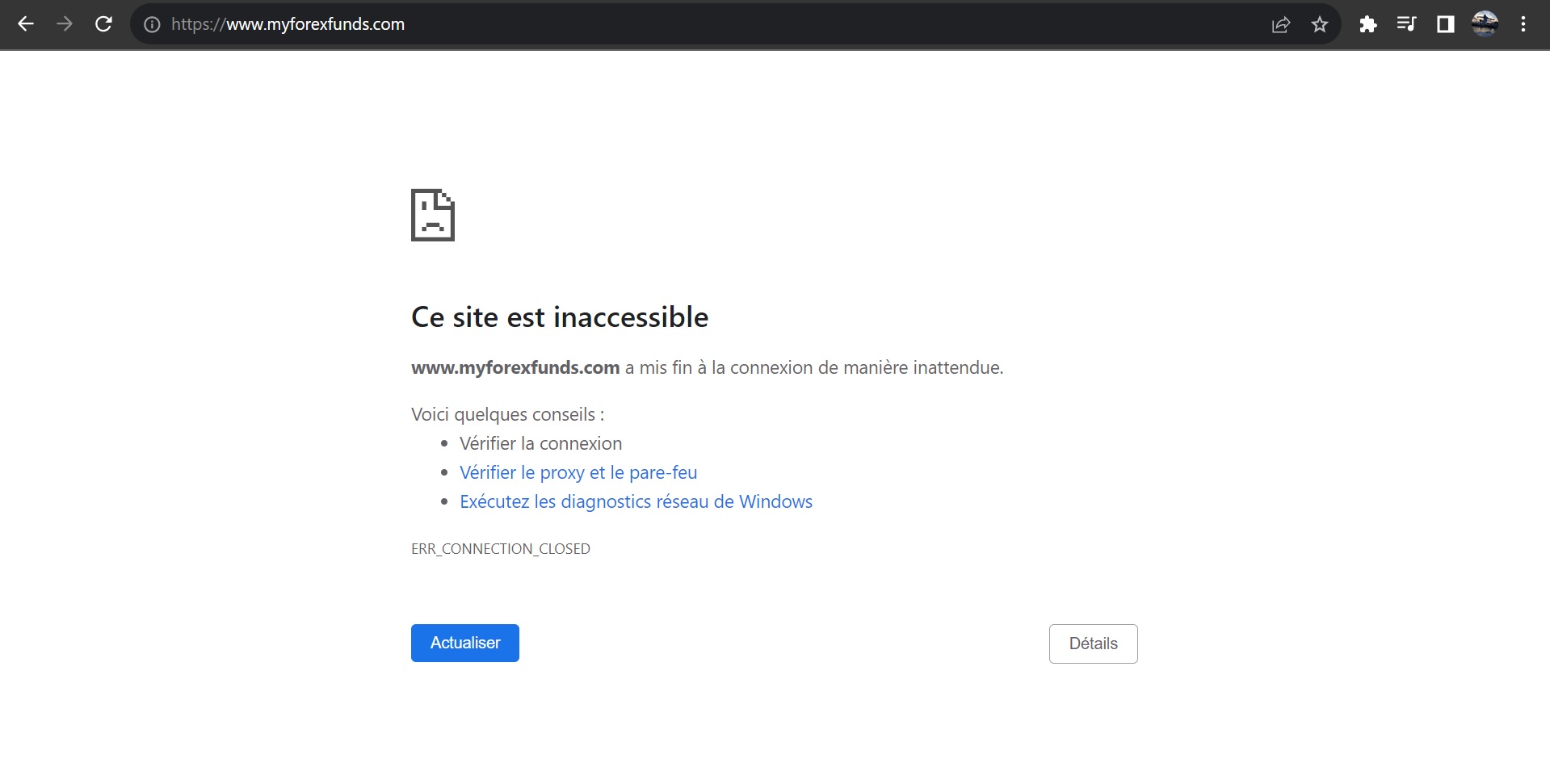This screenshot has height=784, width=1550.
Task: Click the bold www.myforexfunds.com text
Action: coord(515,368)
